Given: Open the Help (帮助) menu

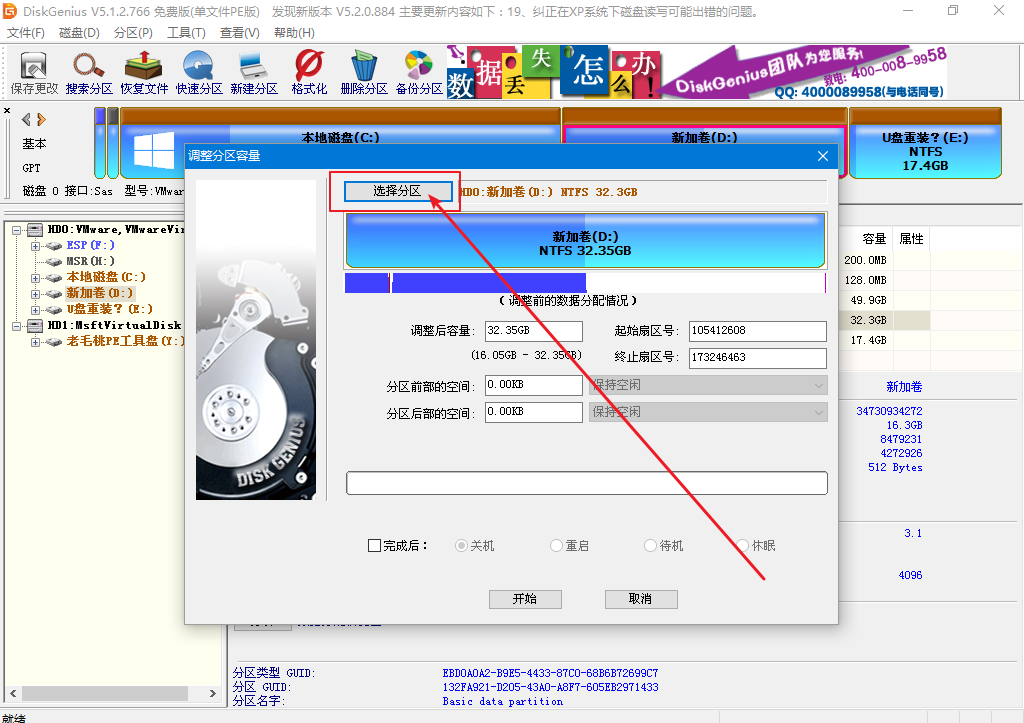Looking at the screenshot, I should (x=294, y=33).
